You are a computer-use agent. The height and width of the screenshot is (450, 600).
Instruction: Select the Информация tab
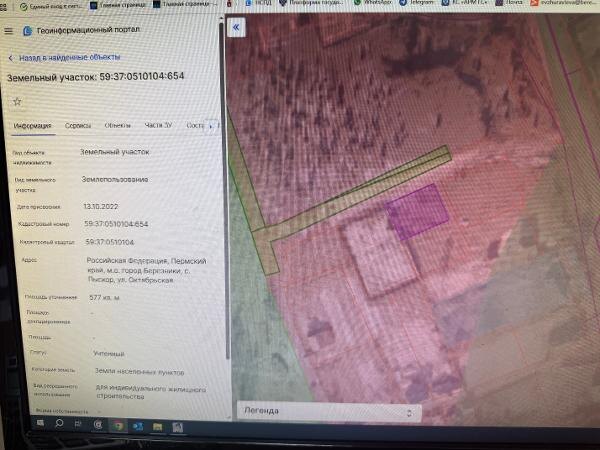click(x=33, y=126)
